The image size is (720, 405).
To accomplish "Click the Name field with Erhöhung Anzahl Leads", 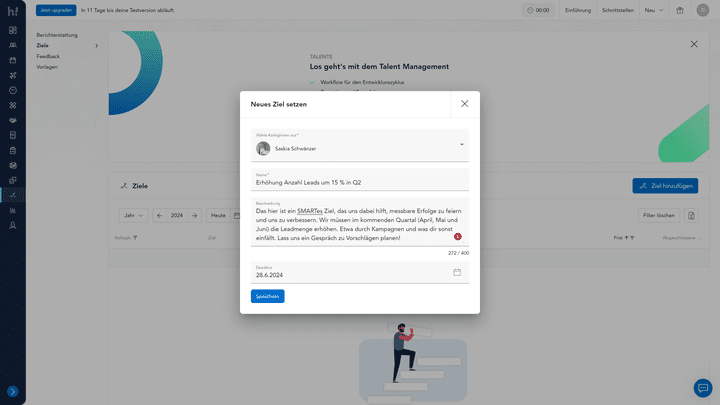I will pyautogui.click(x=360, y=180).
